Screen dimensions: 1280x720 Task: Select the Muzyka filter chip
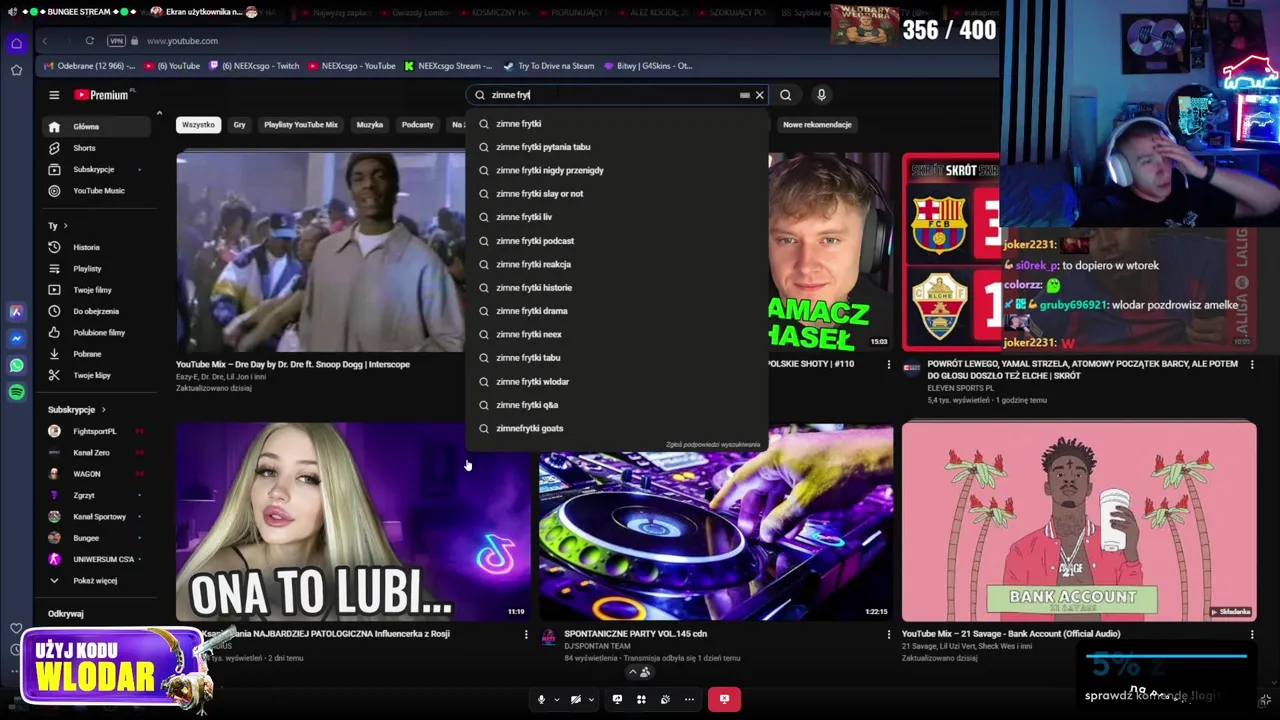(370, 125)
